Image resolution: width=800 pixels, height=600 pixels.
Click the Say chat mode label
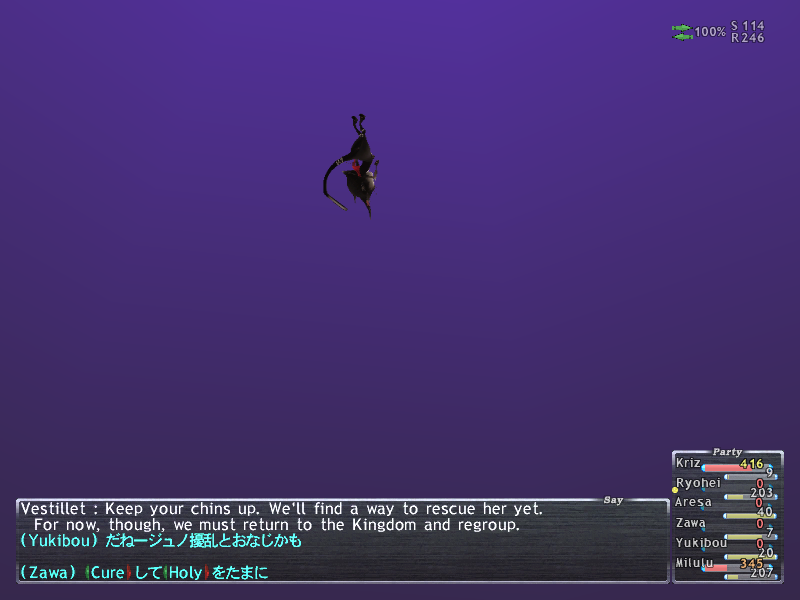click(613, 500)
